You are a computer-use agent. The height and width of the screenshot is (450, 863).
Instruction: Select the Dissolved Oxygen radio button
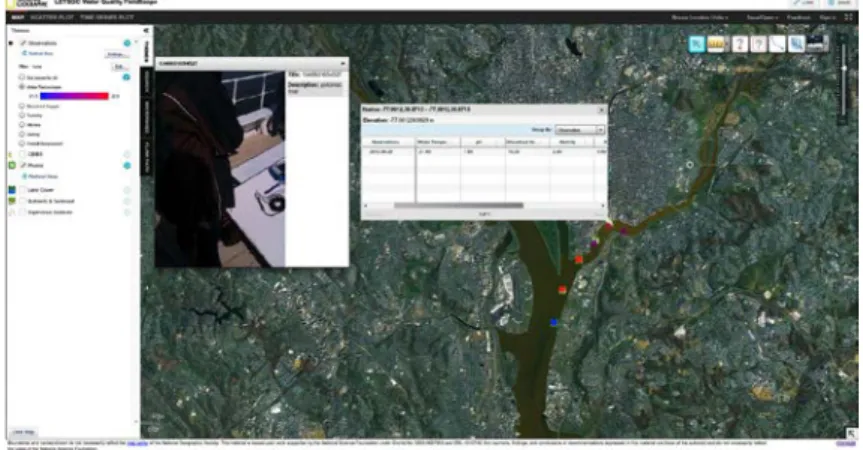coord(23,106)
